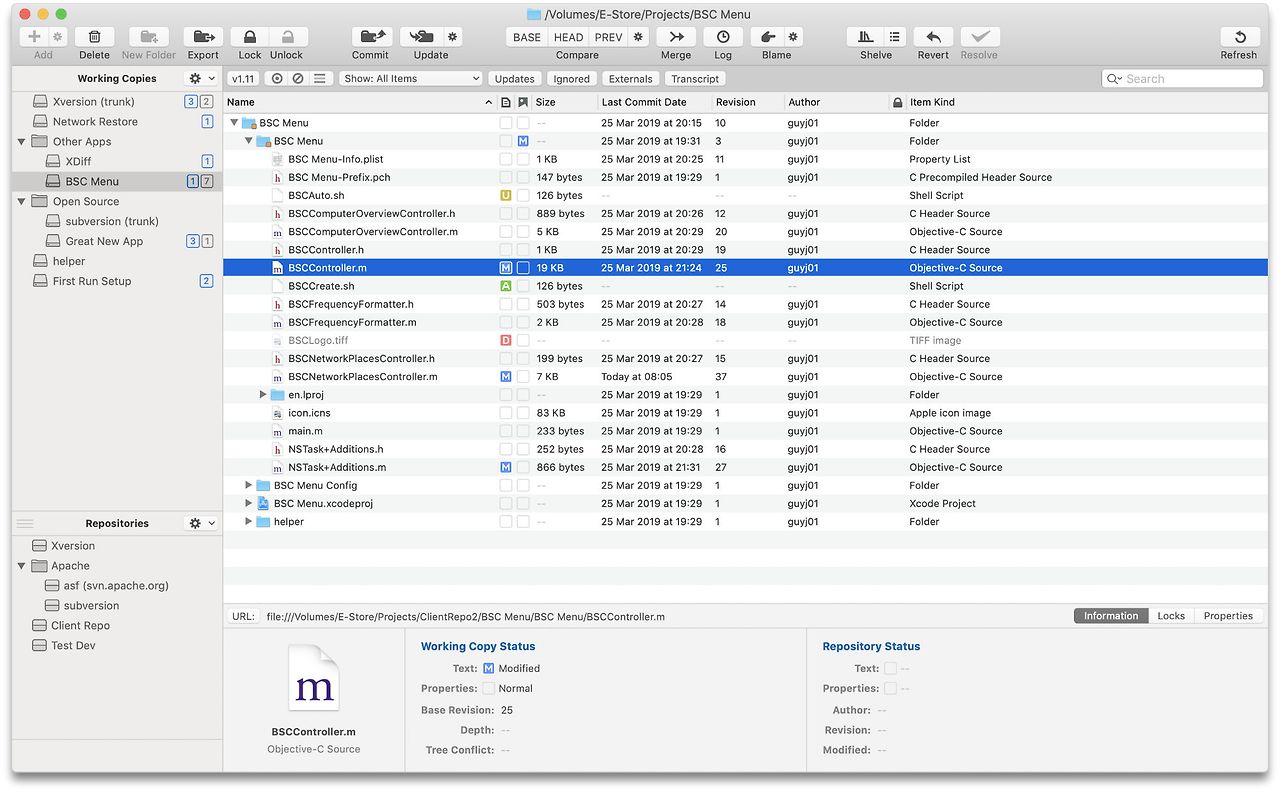The height and width of the screenshot is (792, 1280).
Task: Click the lock column header icon
Action: [897, 102]
